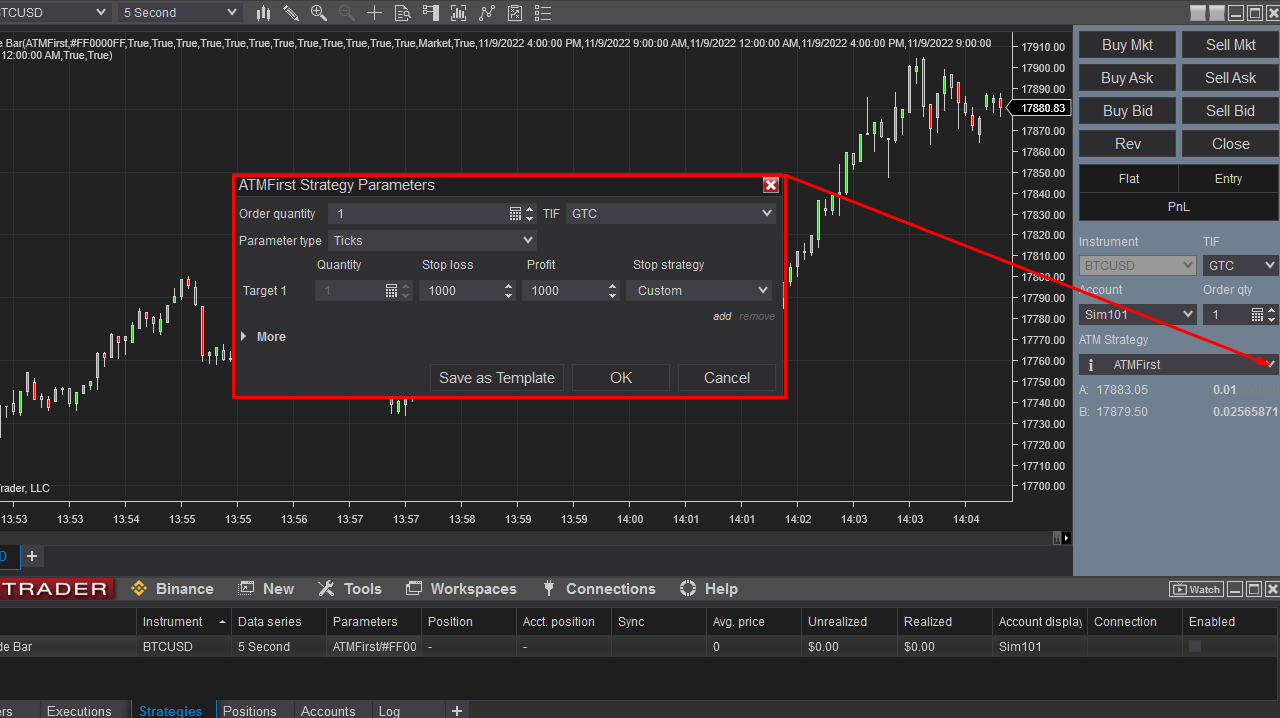This screenshot has height=718, width=1280.
Task: Switch to the Executions tab
Action: 79,711
